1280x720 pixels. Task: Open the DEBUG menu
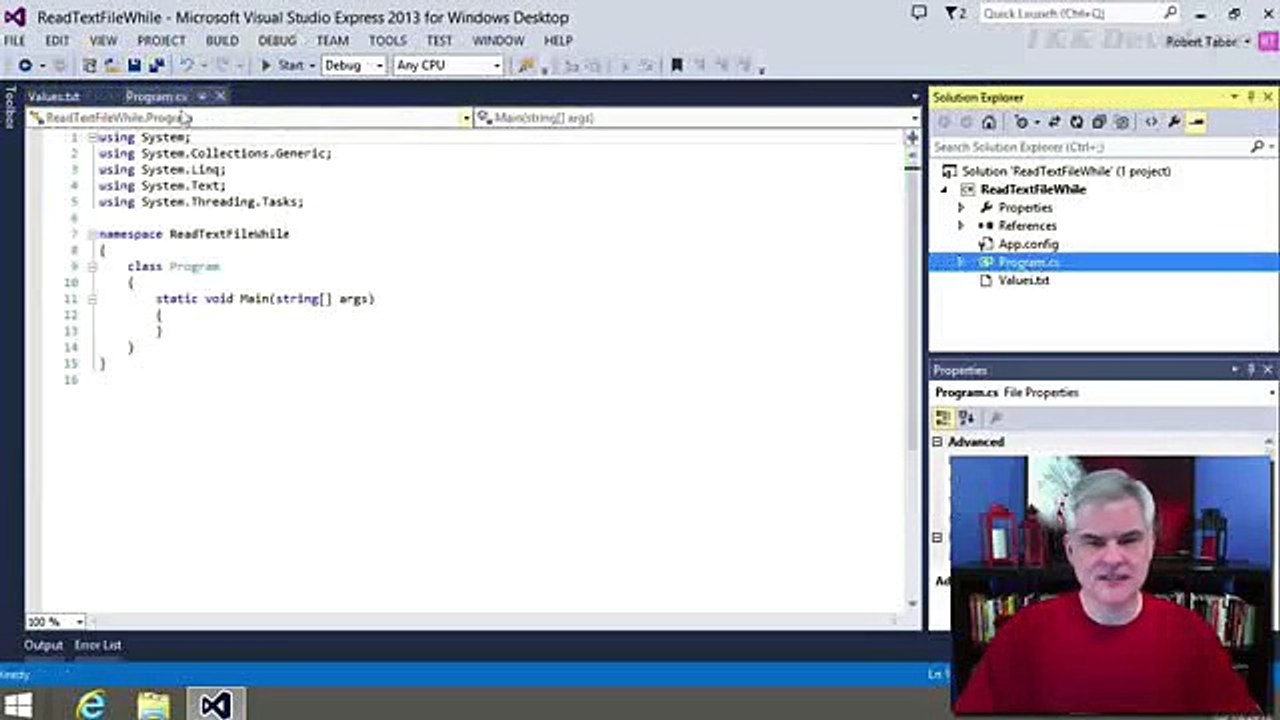coord(277,41)
